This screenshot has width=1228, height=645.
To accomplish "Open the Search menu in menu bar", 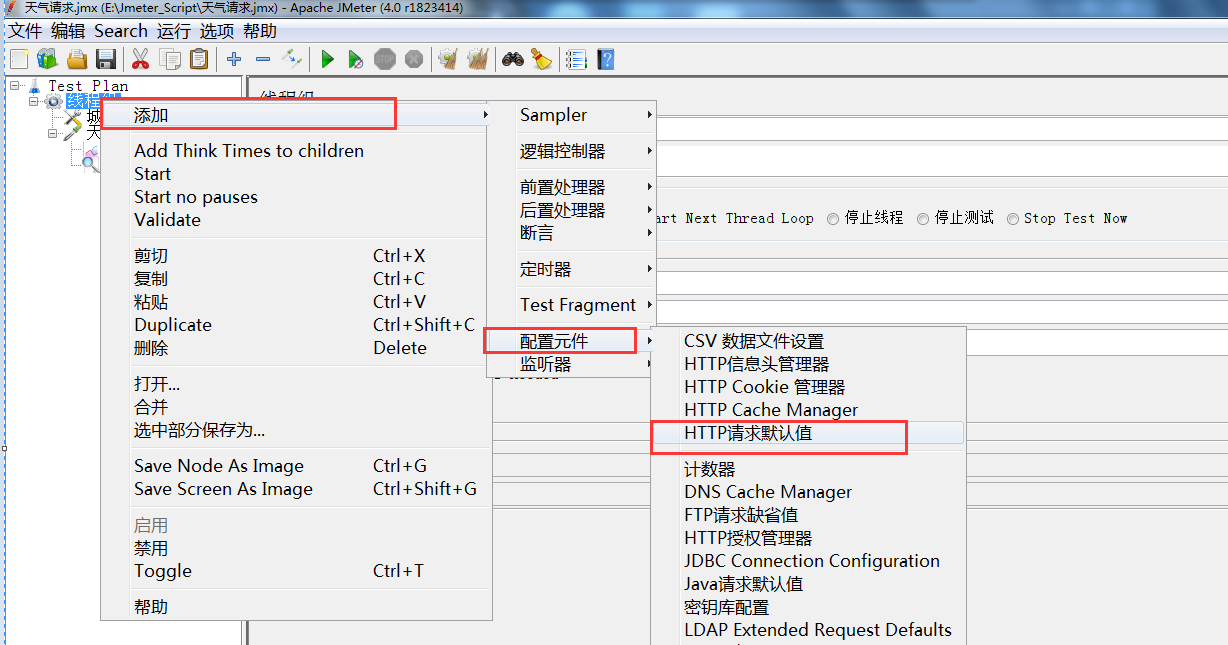I will [121, 31].
